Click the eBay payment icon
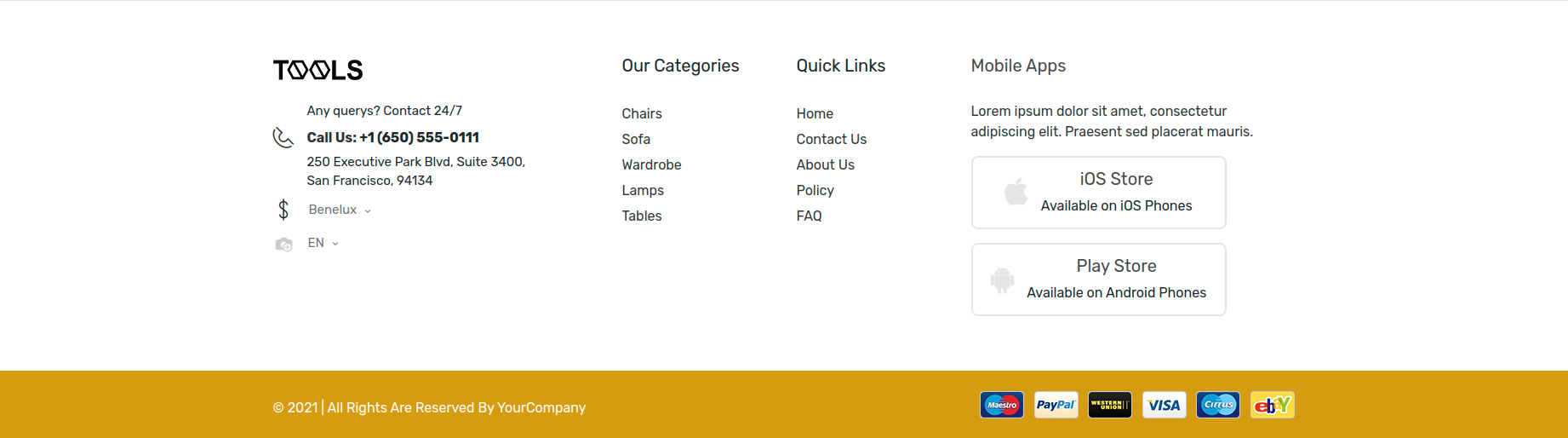 coord(1273,405)
